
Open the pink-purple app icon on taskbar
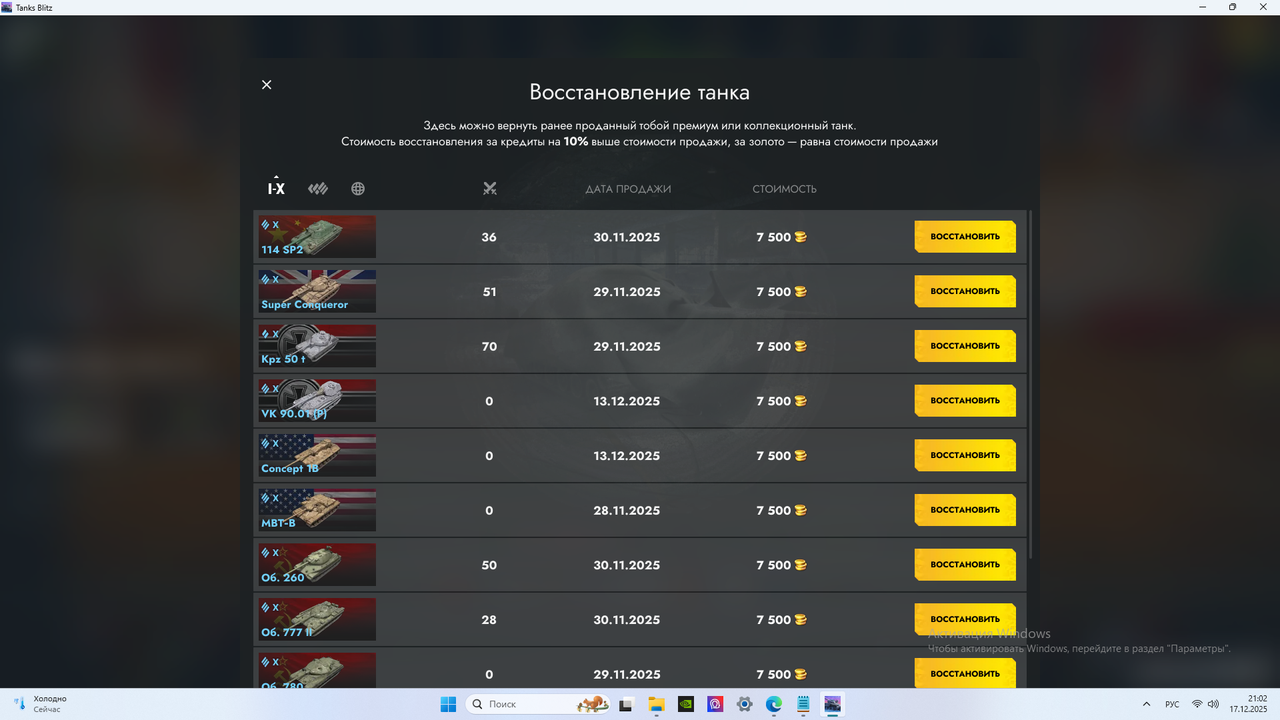(715, 704)
